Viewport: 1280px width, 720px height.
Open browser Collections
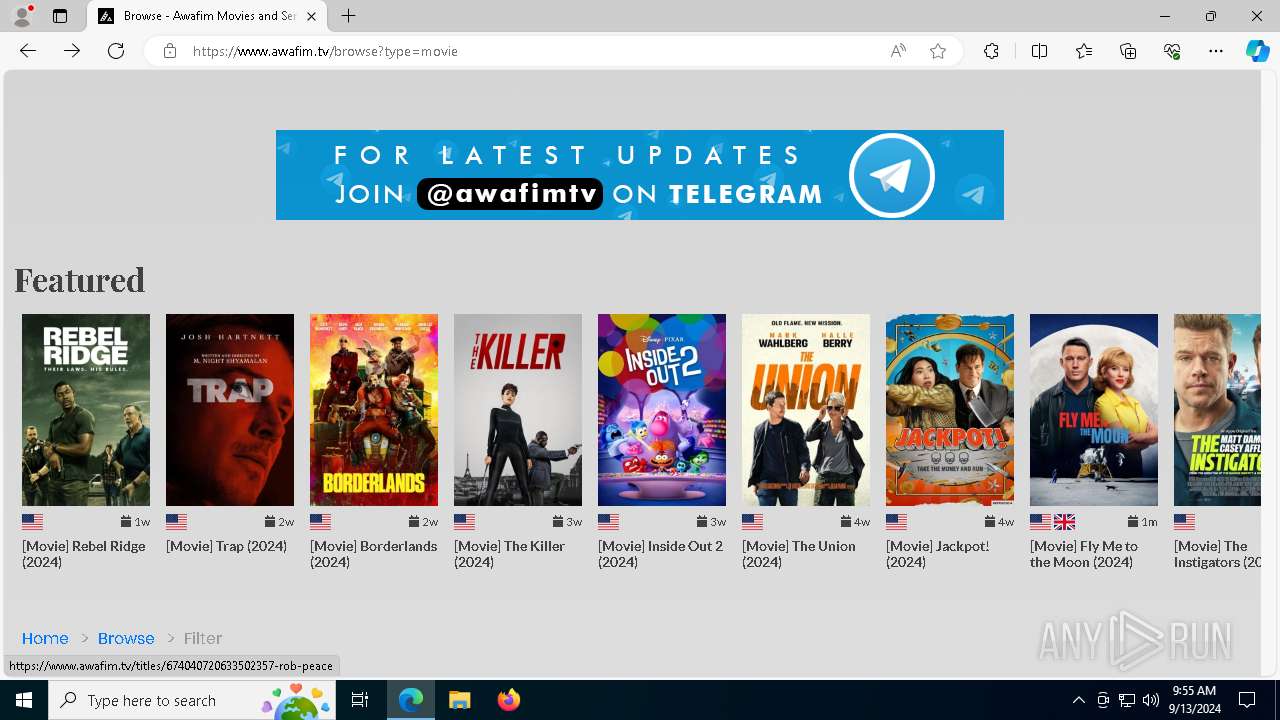[1128, 51]
